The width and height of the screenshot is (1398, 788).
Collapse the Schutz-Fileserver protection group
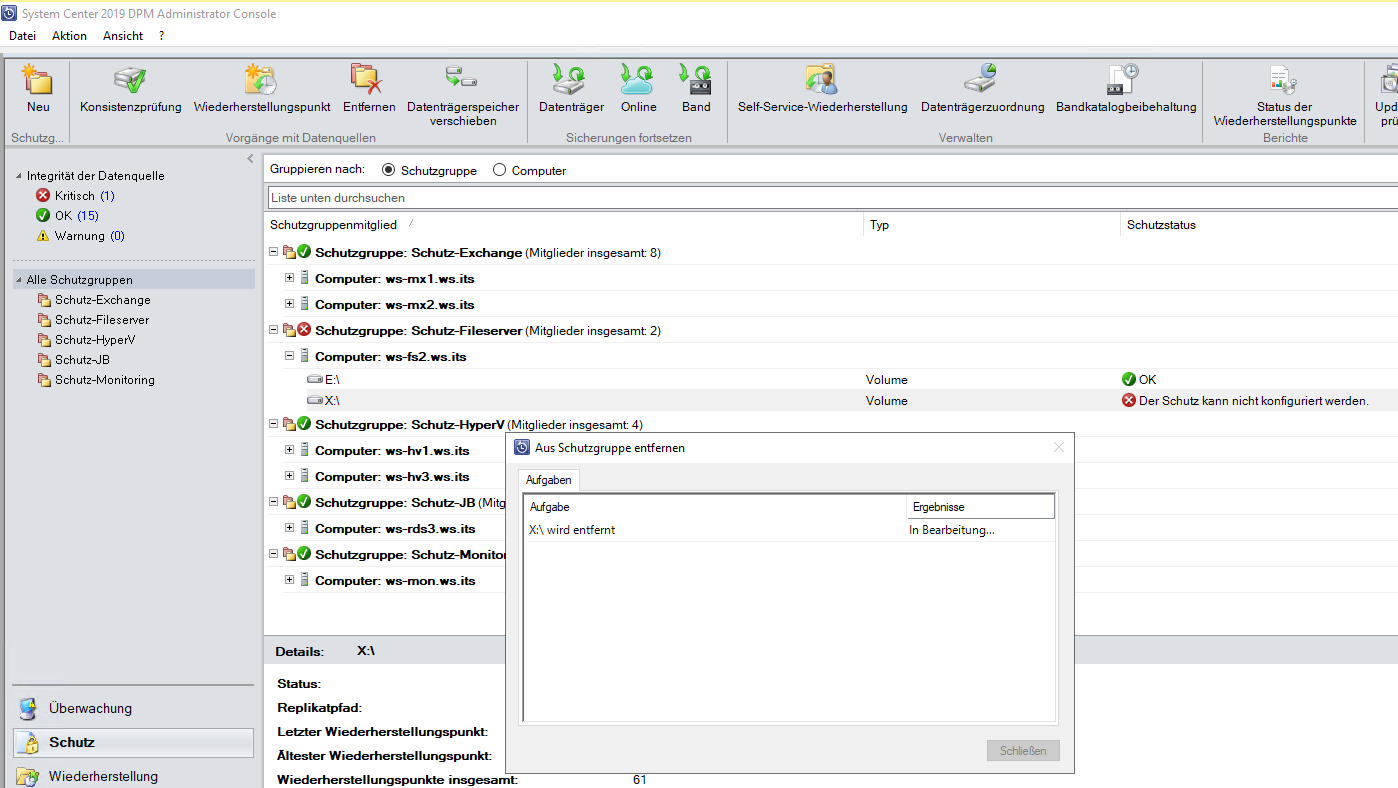tap(274, 330)
